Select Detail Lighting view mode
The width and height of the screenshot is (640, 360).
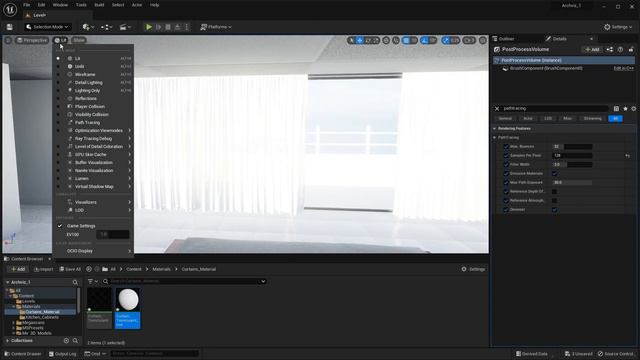(93, 82)
